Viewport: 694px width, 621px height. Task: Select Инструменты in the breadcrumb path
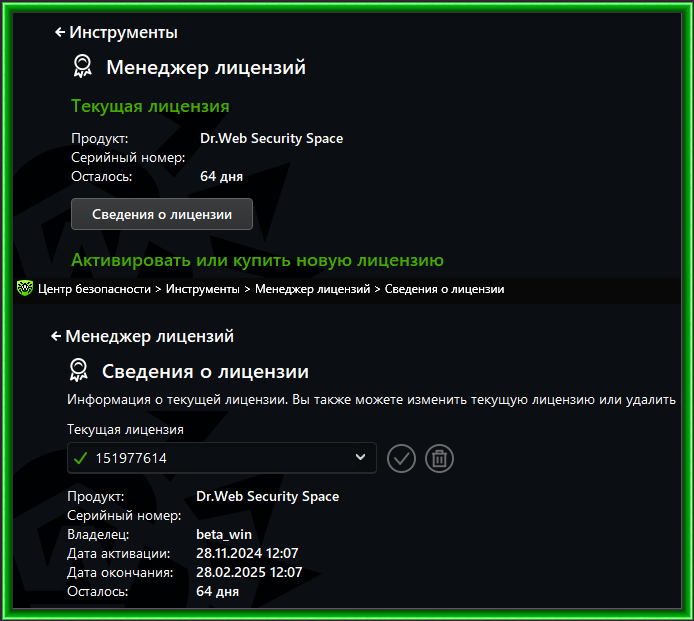203,289
